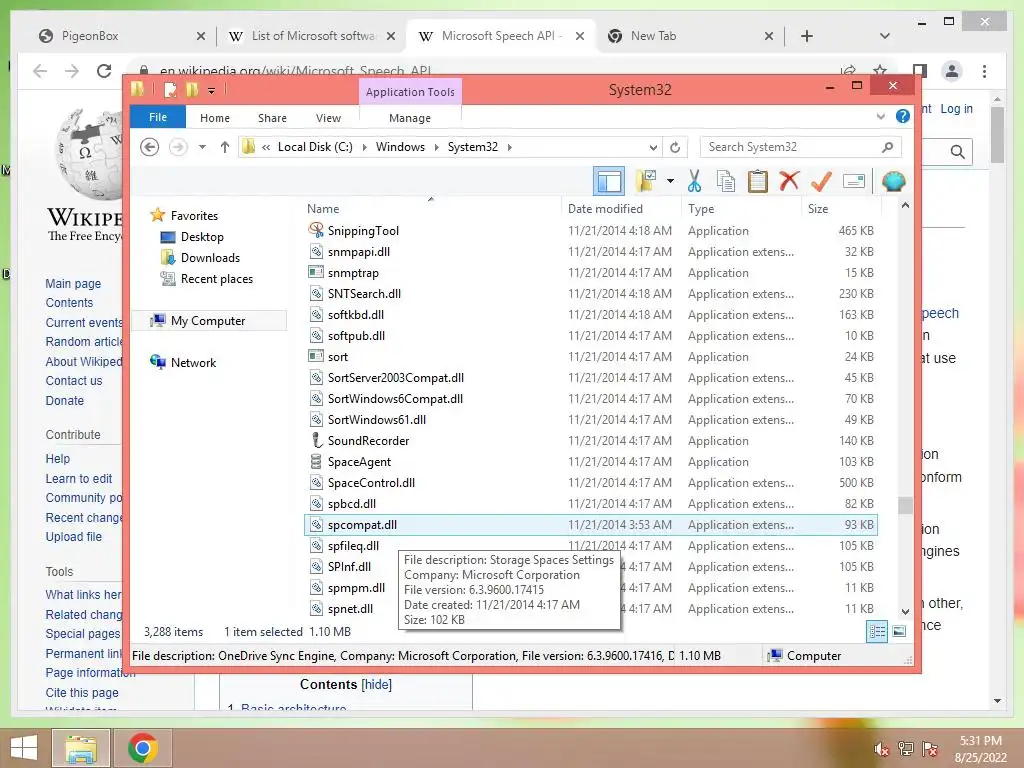
Task: Sort by Date modified column header
Action: click(605, 209)
